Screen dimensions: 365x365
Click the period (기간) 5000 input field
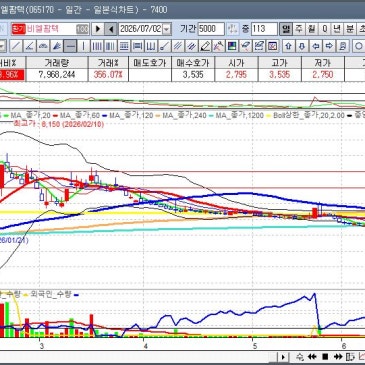coord(211,29)
